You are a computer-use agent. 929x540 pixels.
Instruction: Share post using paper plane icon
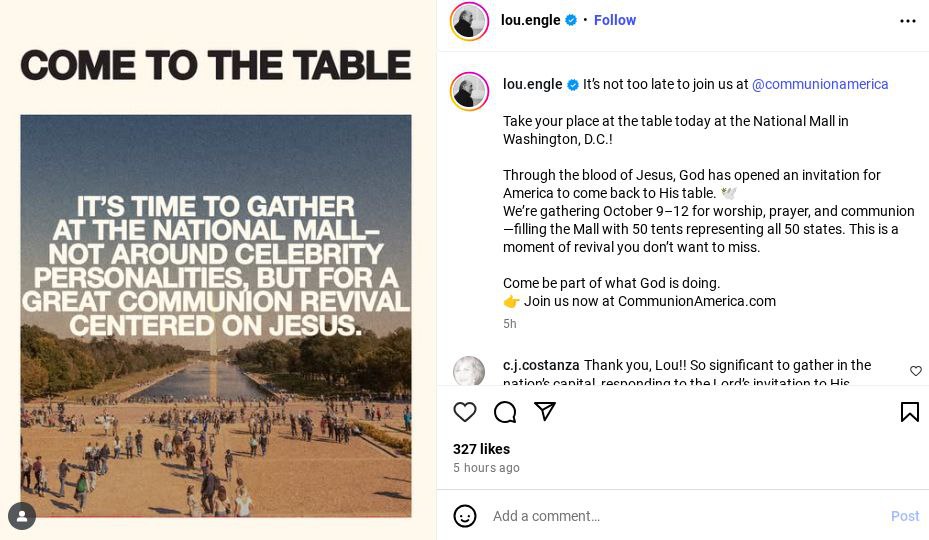[x=545, y=411]
